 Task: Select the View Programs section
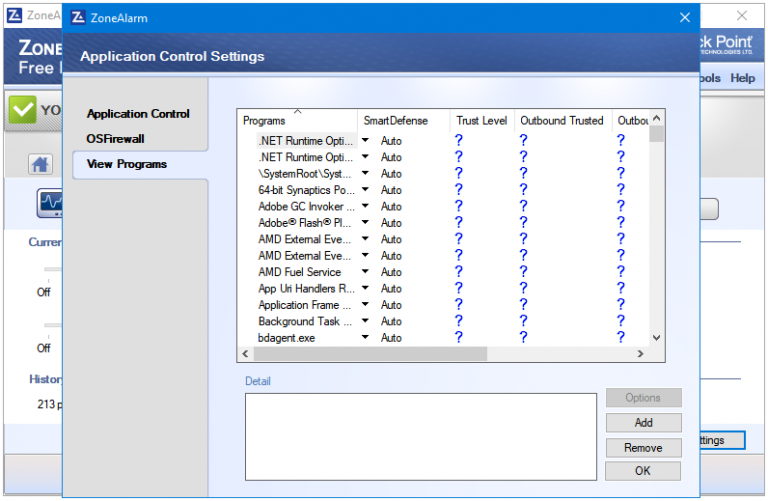(127, 164)
